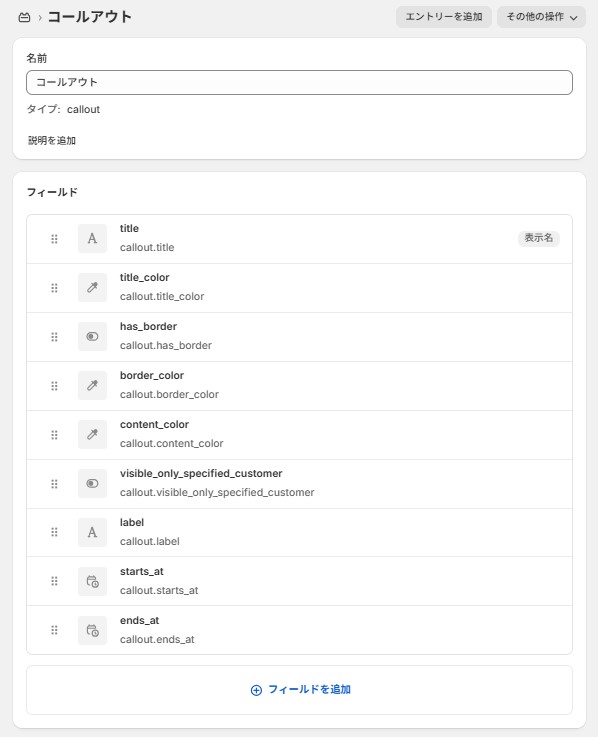Open the その他の操作 dropdown menu
The image size is (598, 737).
[541, 17]
